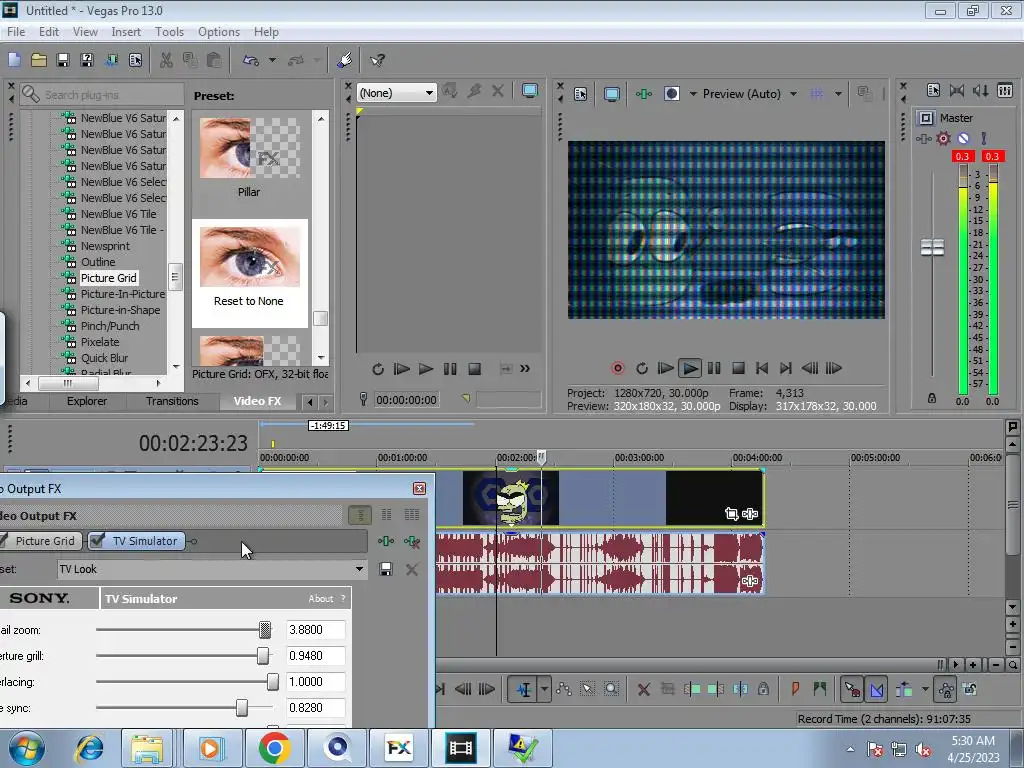The image size is (1024, 768).
Task: Click the preview overlays grid icon
Action: (x=816, y=94)
